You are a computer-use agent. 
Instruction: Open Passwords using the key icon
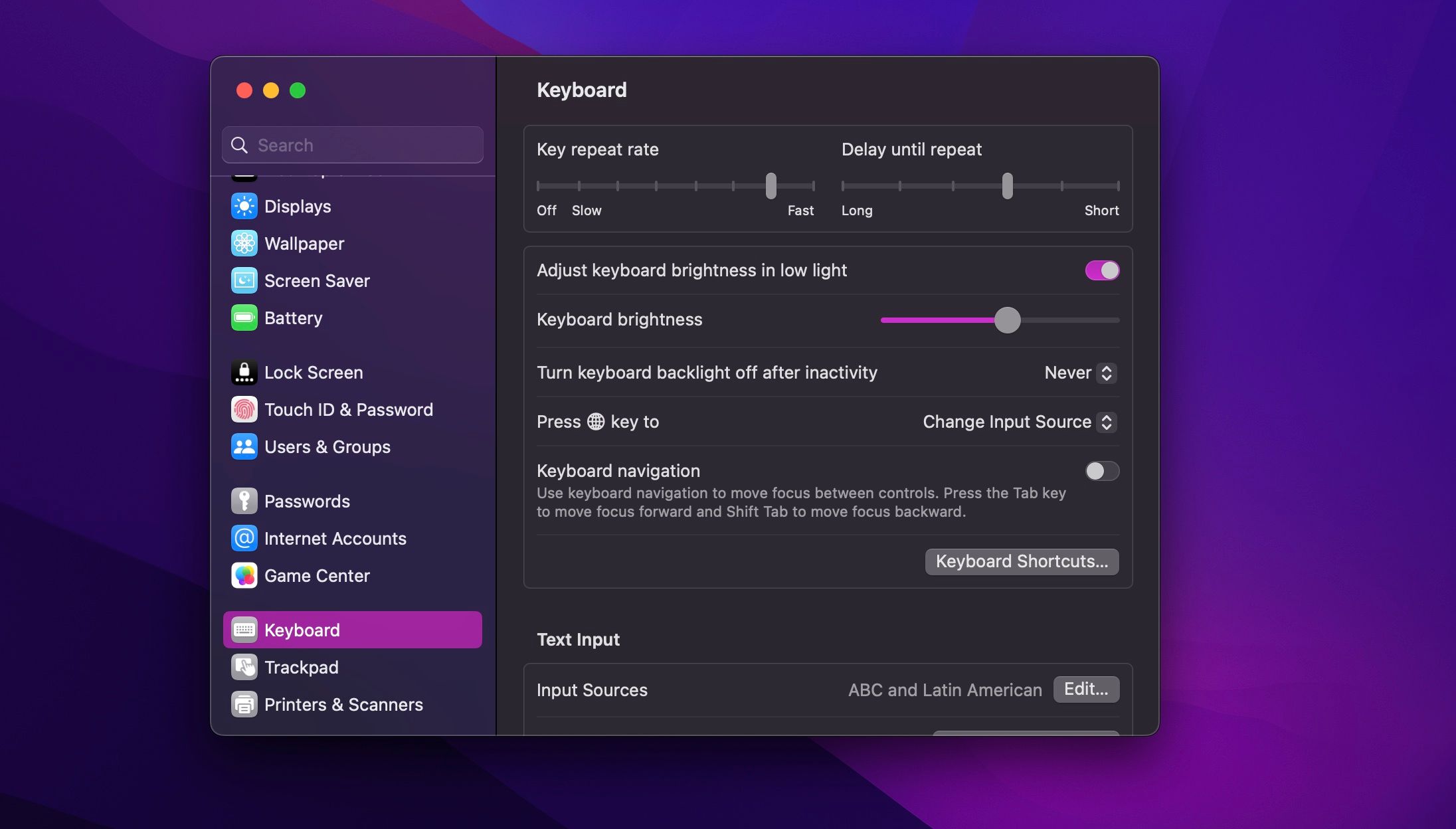(x=244, y=501)
